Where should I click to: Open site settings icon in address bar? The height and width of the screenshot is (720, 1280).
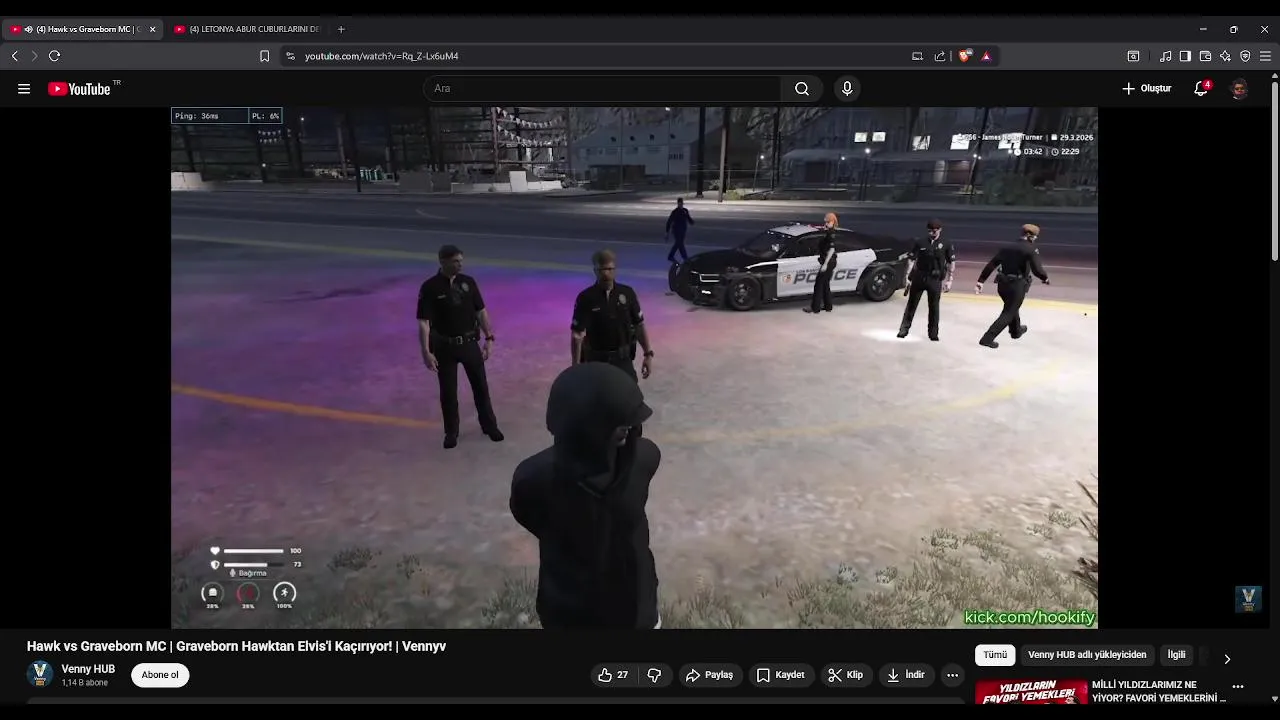290,56
